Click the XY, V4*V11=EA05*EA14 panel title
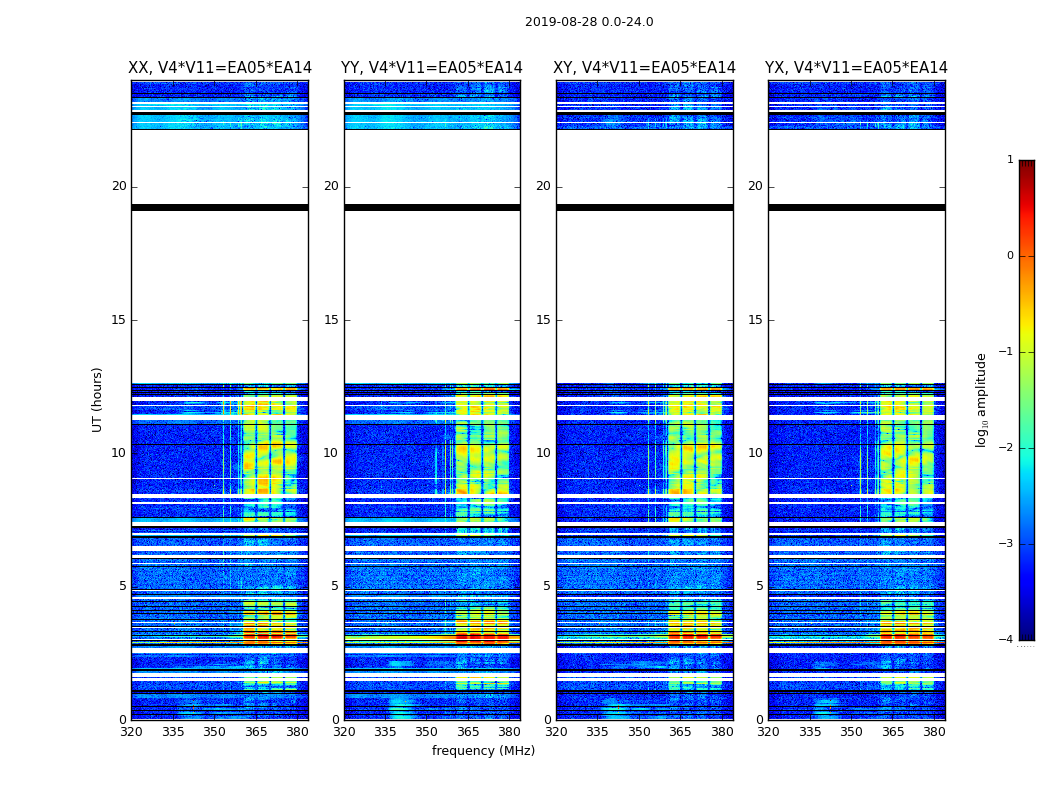The height and width of the screenshot is (800, 1050). 644,68
